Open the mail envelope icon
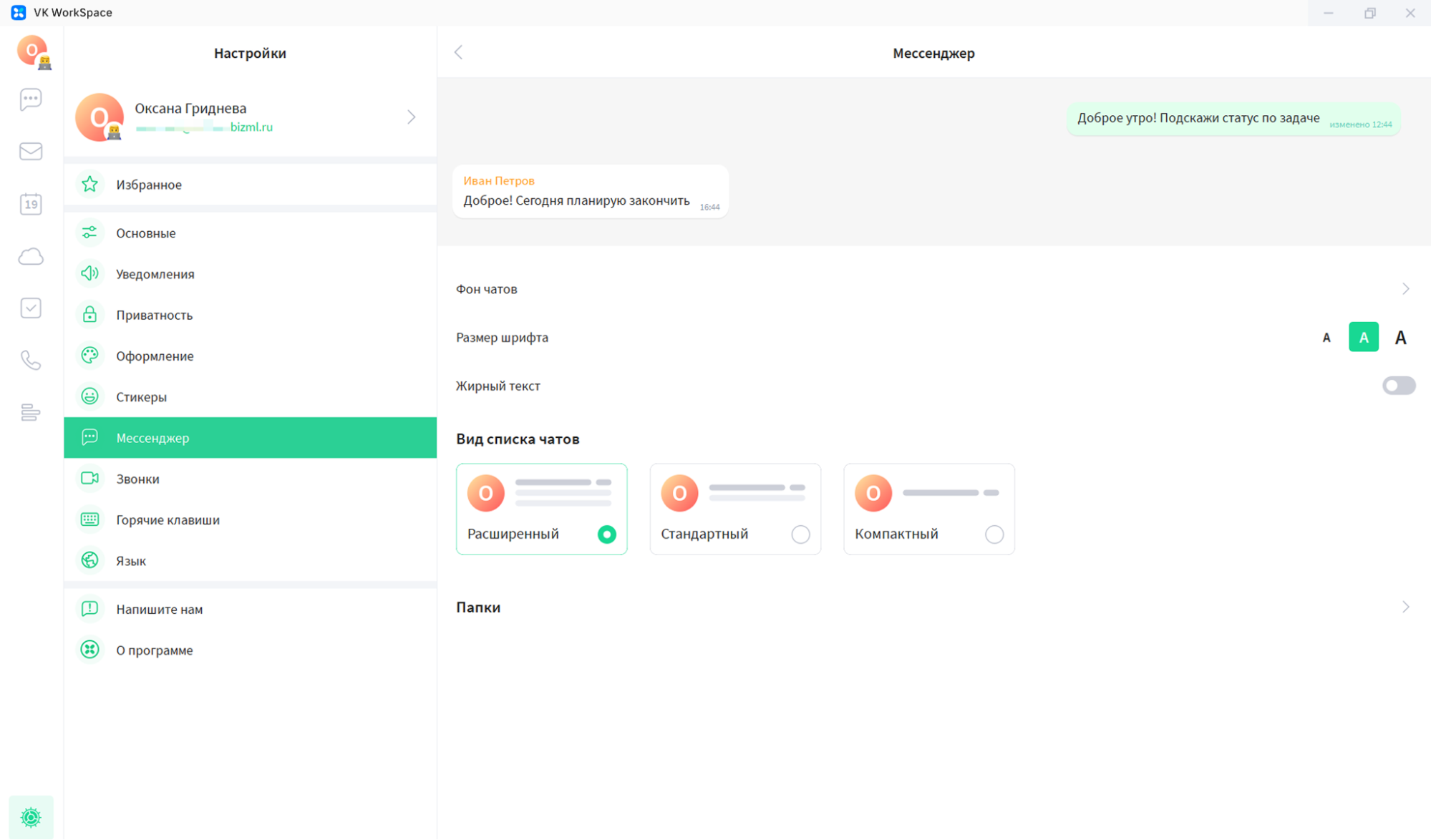Screen dimensions: 1431x840 31,151
